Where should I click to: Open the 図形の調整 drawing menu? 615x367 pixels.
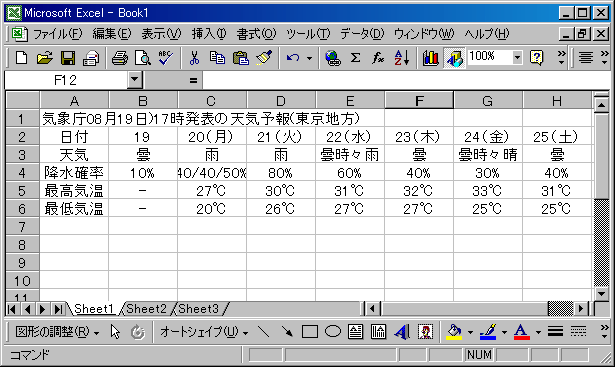pyautogui.click(x=57, y=332)
